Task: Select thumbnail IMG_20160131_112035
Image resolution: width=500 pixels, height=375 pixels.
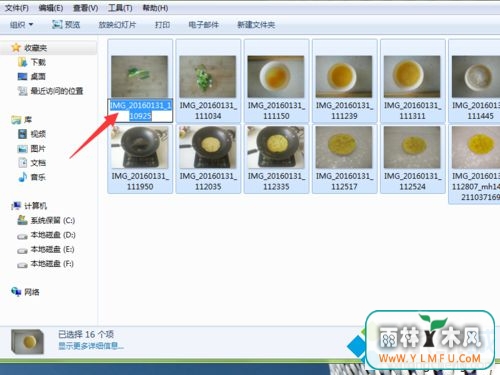Action: click(x=208, y=147)
